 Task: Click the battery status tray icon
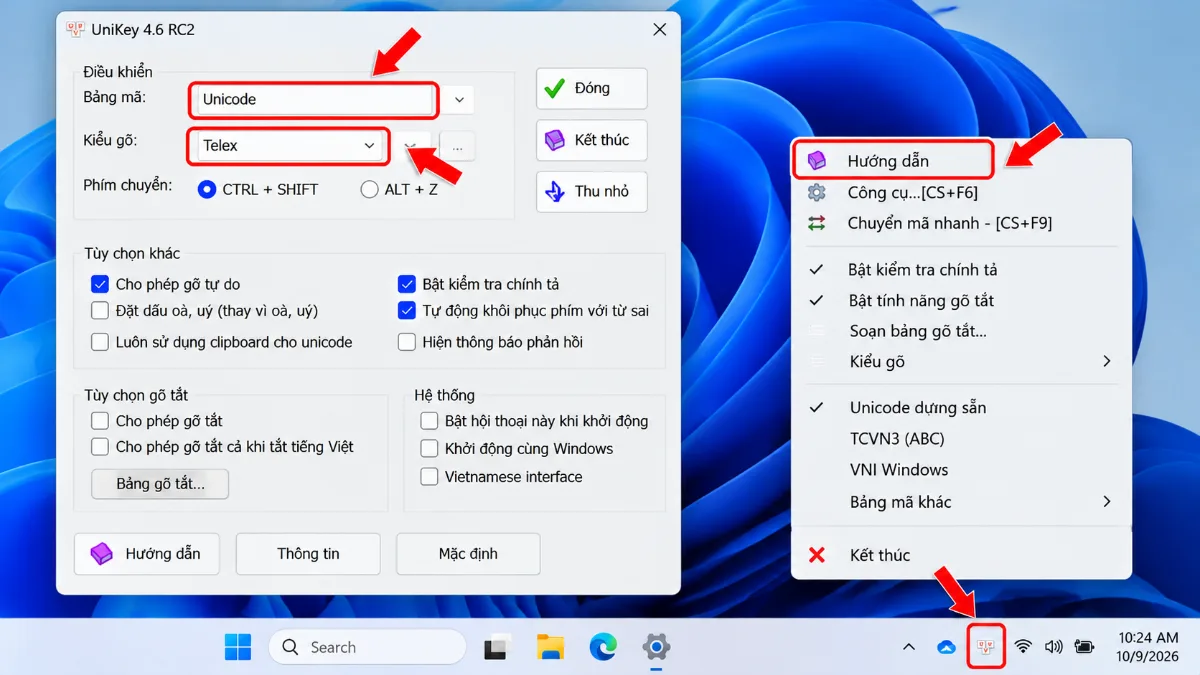point(1084,647)
